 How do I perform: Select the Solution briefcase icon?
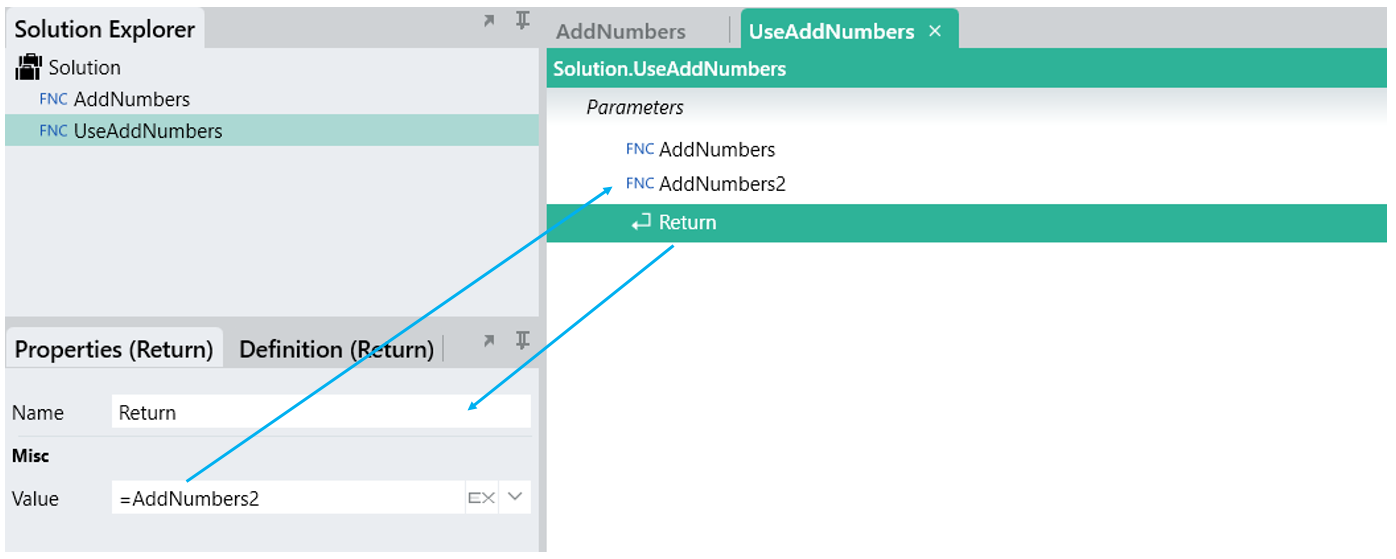tap(28, 67)
